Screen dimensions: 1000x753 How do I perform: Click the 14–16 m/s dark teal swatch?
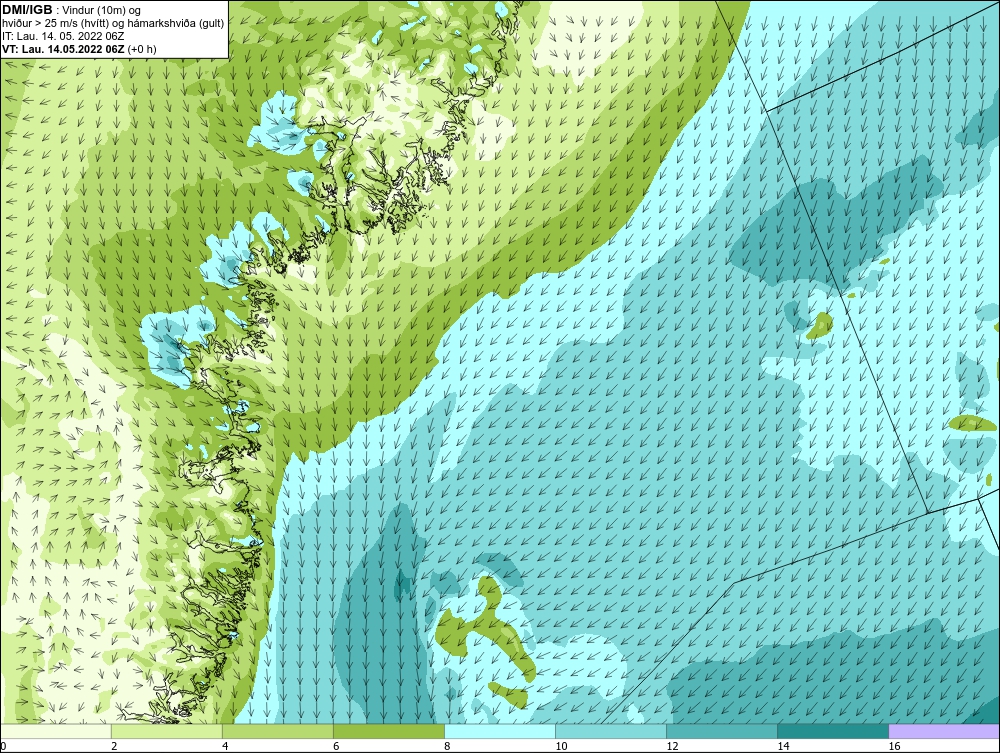(833, 731)
